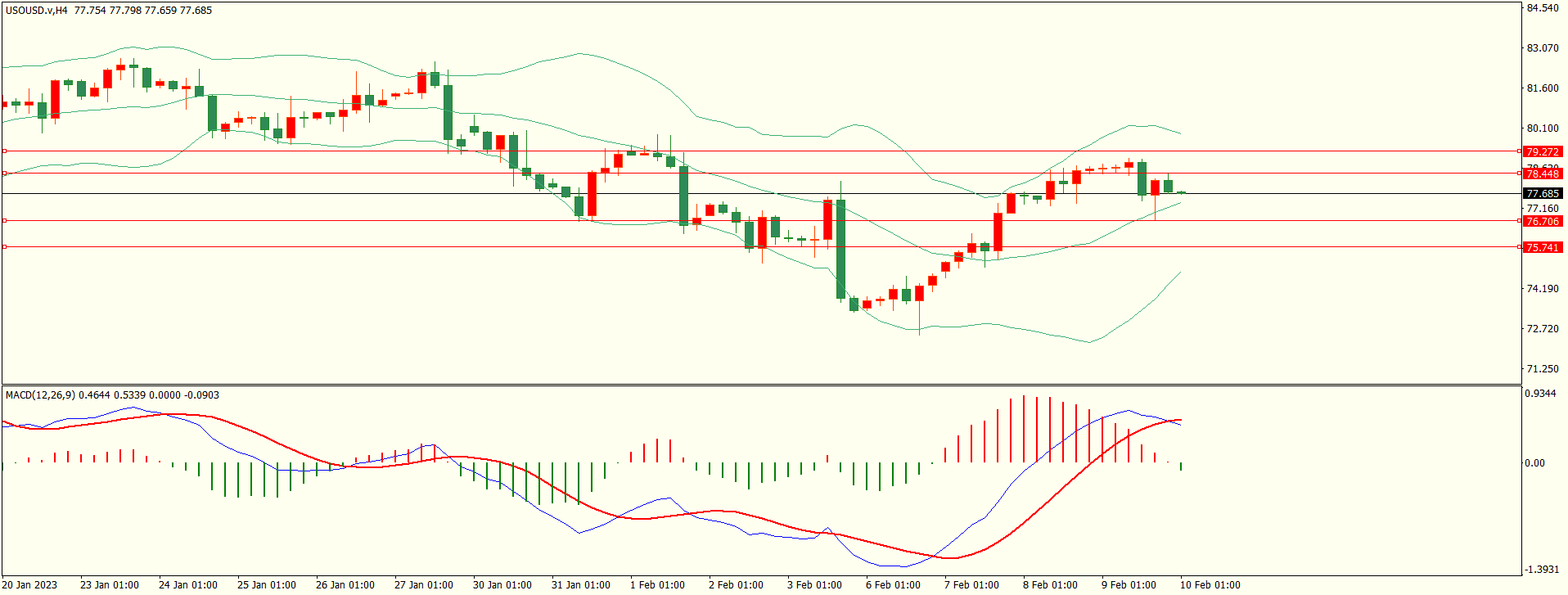Click the 74.190 price scale label
The image size is (1568, 595).
(1543, 289)
